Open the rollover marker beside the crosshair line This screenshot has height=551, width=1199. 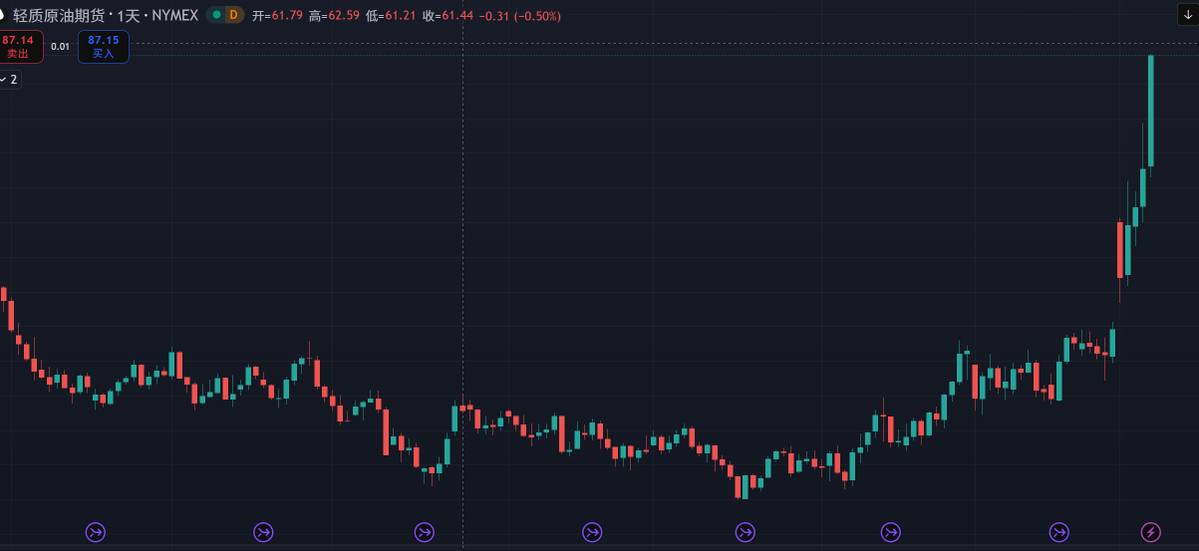pyautogui.click(x=425, y=532)
